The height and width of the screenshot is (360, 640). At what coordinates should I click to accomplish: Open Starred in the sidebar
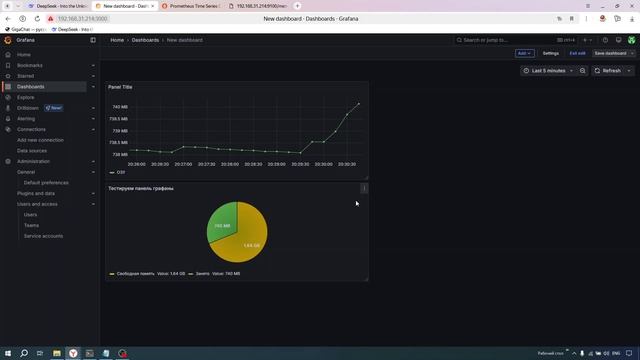tap(25, 76)
